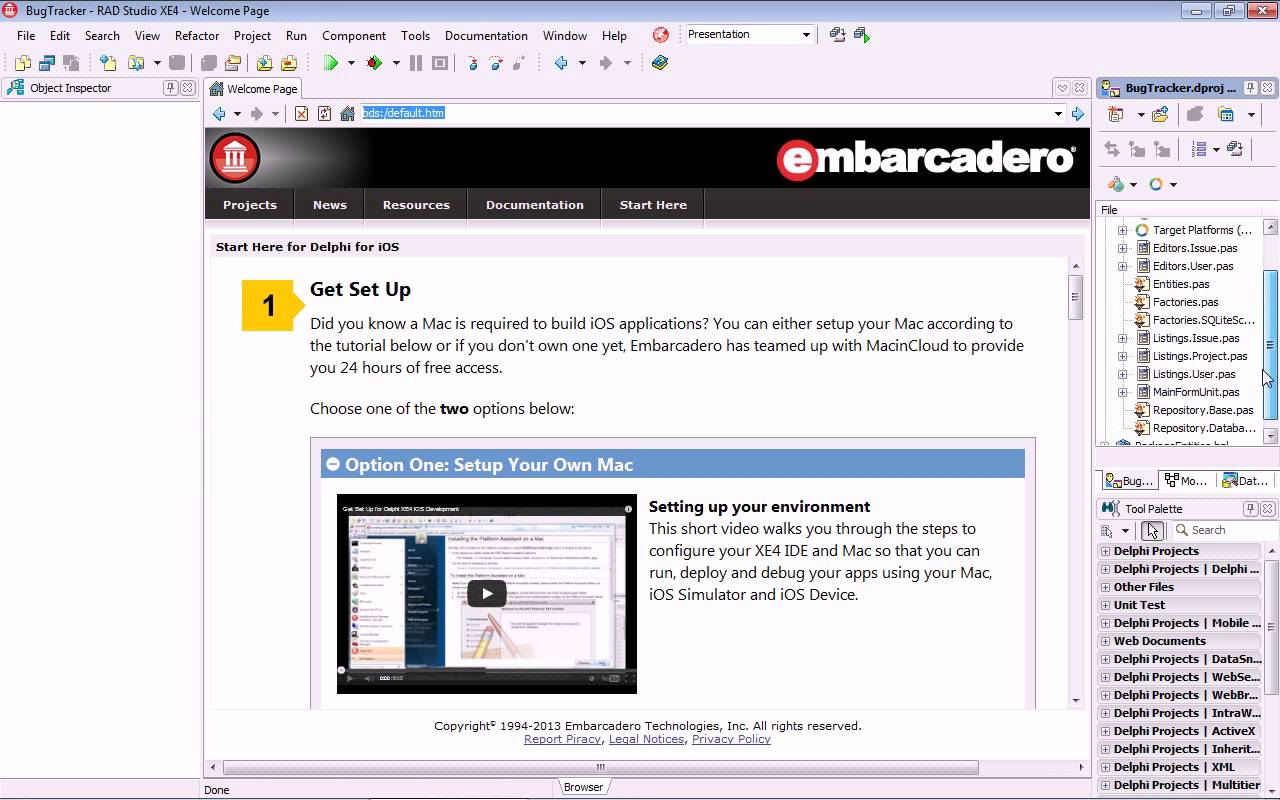Switch to the Resources tab
This screenshot has height=800, width=1280.
tap(416, 205)
